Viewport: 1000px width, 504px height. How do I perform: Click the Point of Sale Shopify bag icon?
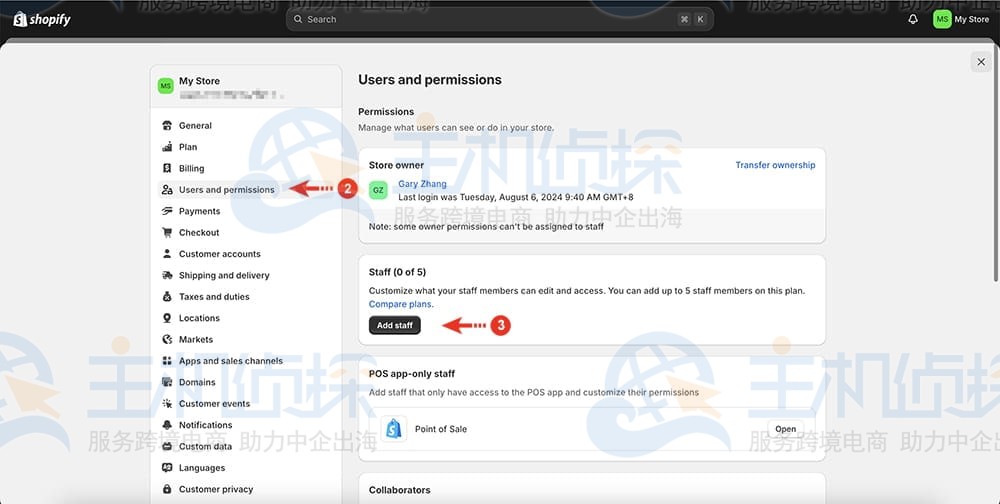pyautogui.click(x=394, y=429)
